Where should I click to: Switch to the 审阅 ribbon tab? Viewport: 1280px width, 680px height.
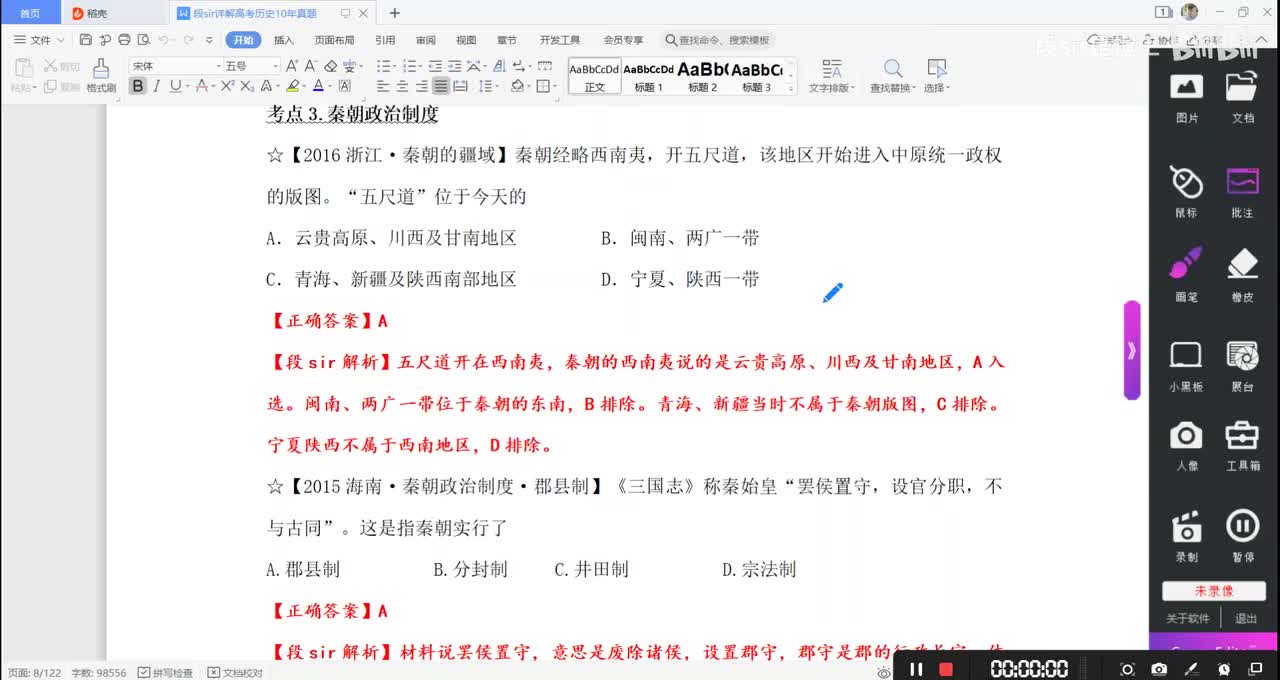[426, 40]
